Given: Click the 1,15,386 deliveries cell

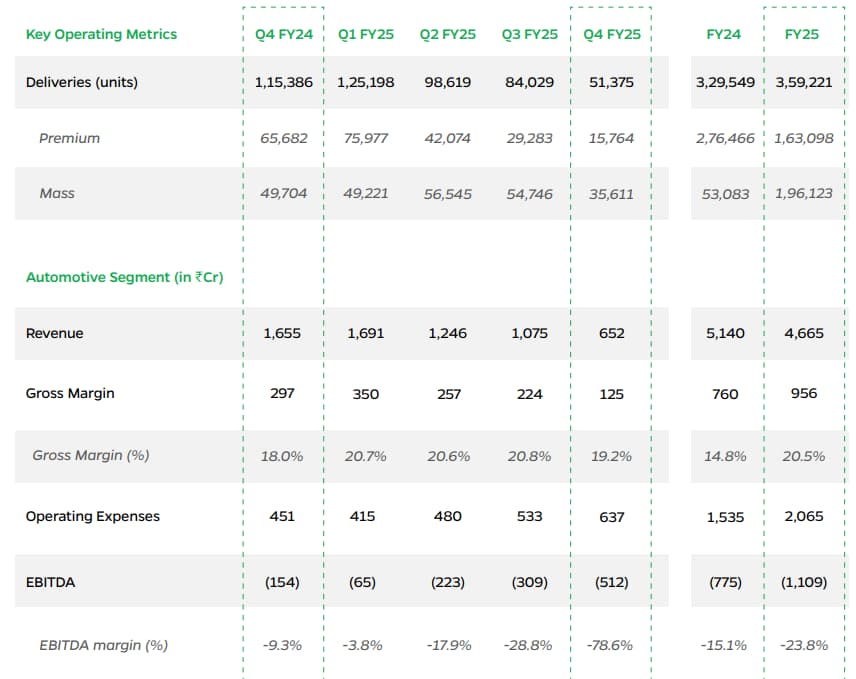Looking at the screenshot, I should pos(284,82).
